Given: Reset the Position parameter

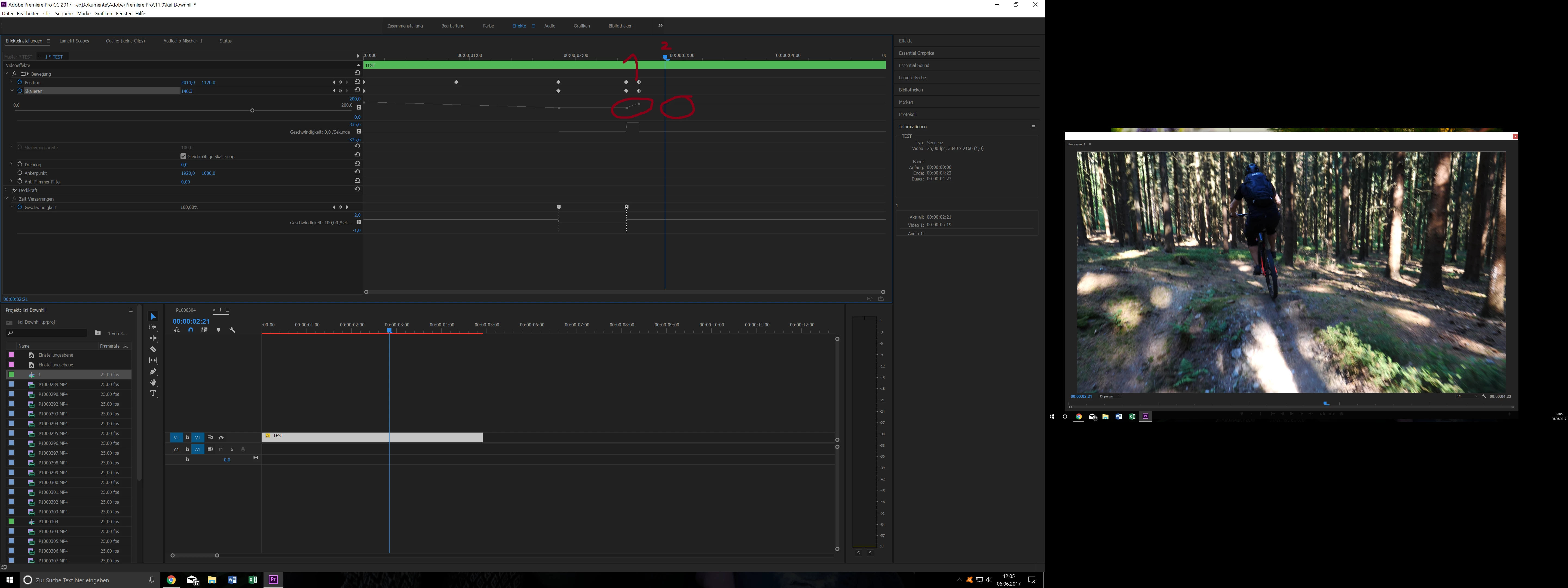Looking at the screenshot, I should click(357, 82).
